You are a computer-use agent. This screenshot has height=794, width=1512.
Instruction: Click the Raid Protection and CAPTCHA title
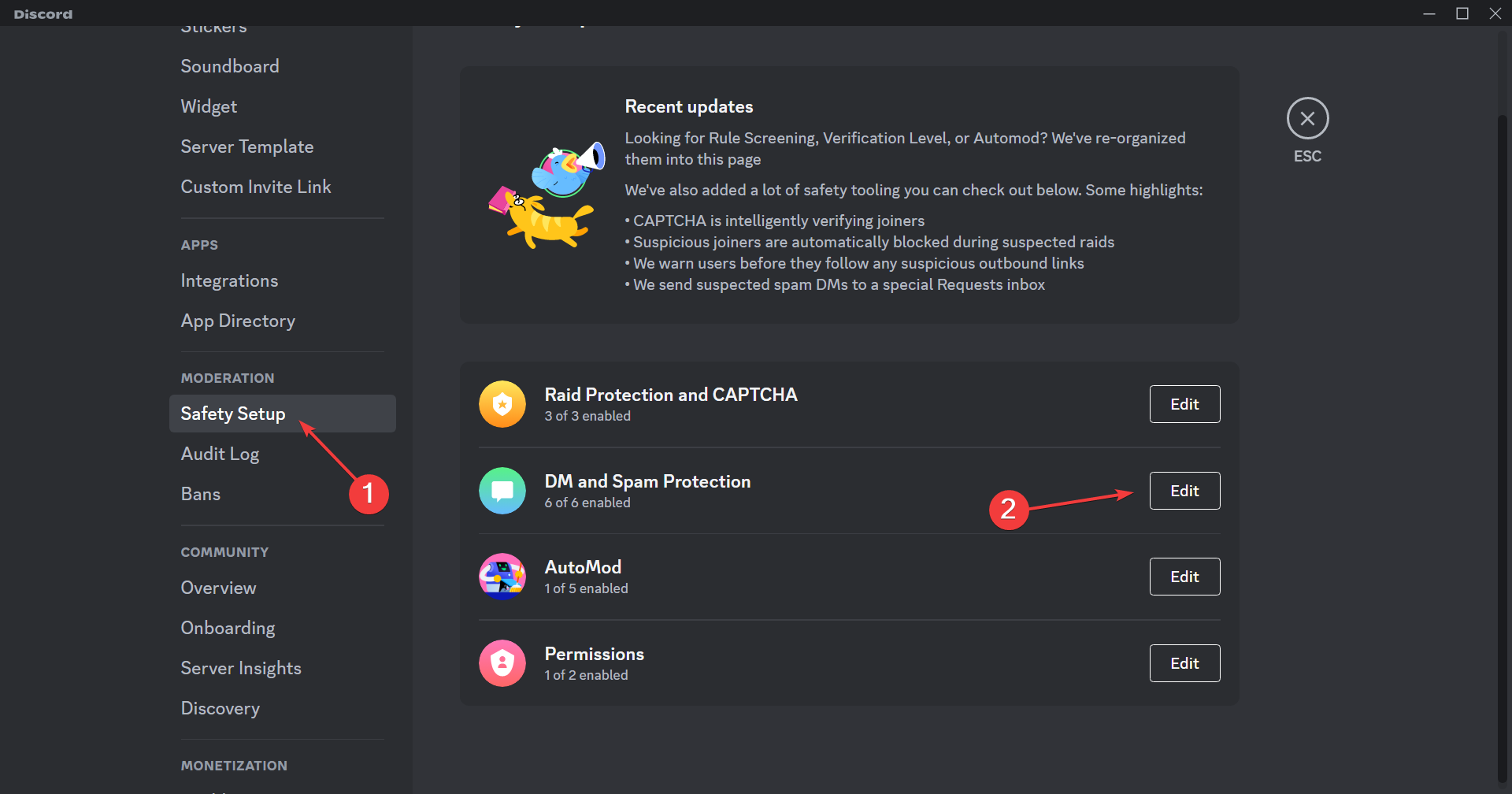point(671,395)
